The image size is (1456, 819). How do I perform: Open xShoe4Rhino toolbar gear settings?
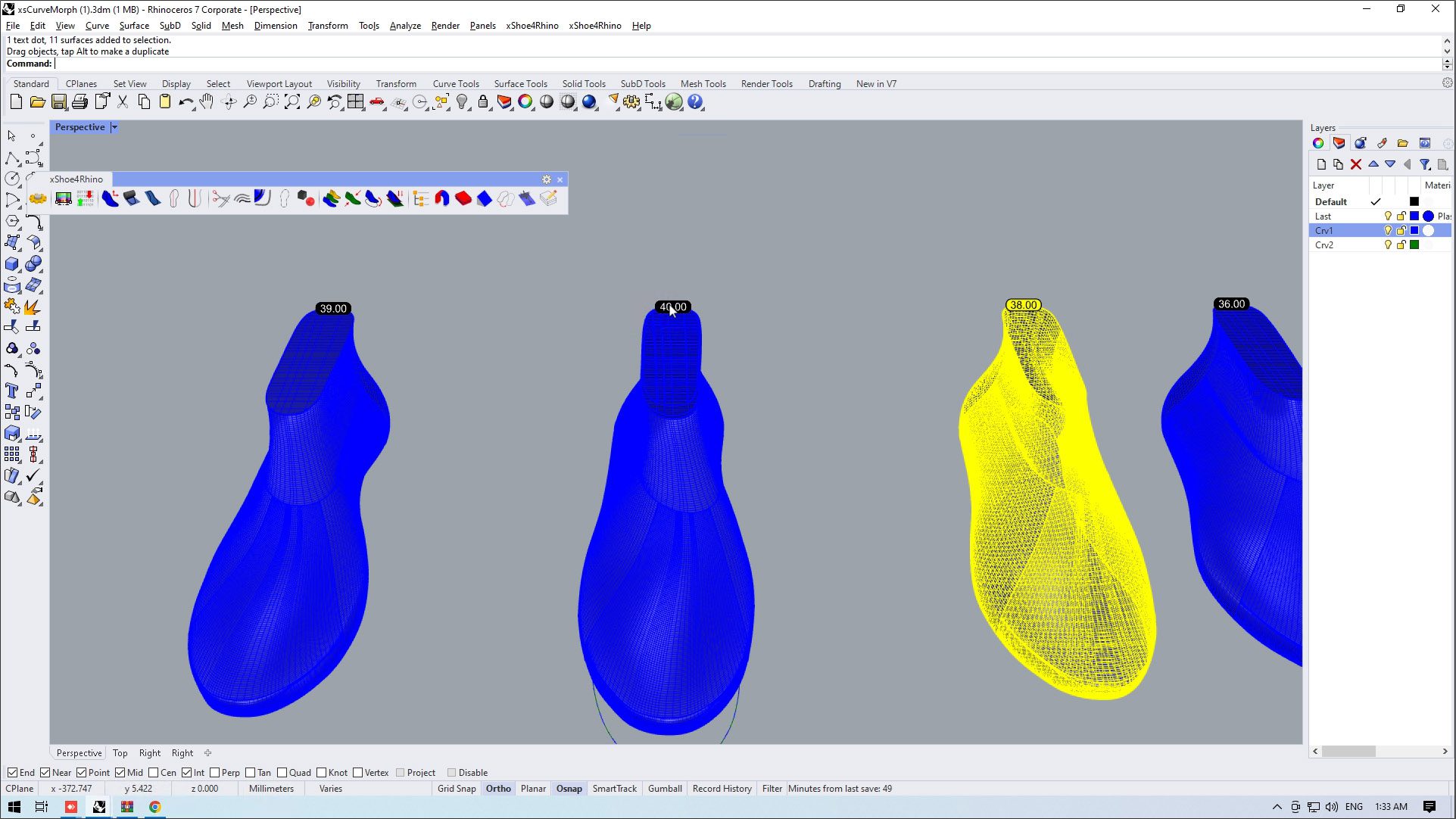click(546, 179)
